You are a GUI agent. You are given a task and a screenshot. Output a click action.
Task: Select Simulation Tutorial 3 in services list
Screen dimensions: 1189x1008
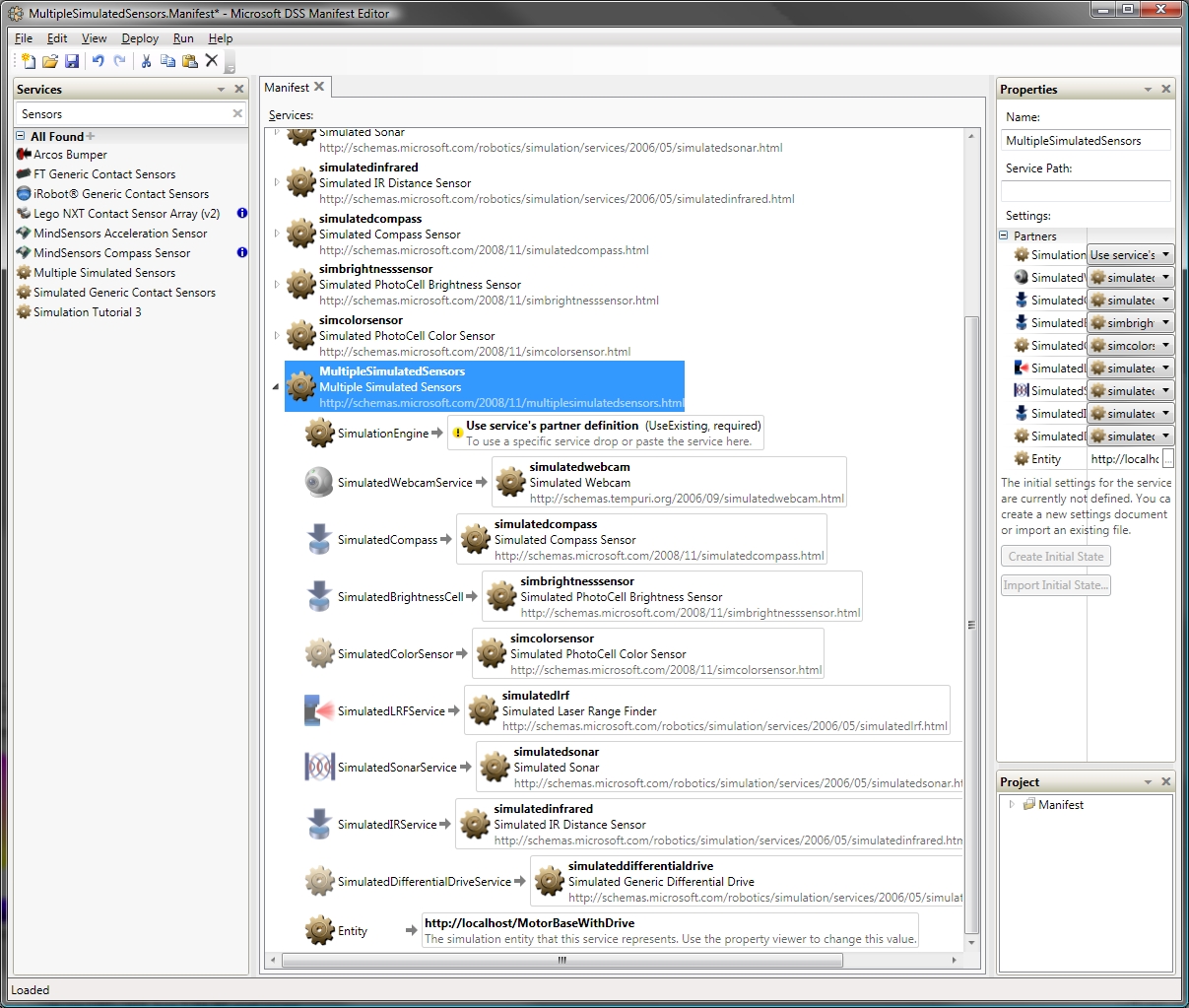tap(88, 312)
